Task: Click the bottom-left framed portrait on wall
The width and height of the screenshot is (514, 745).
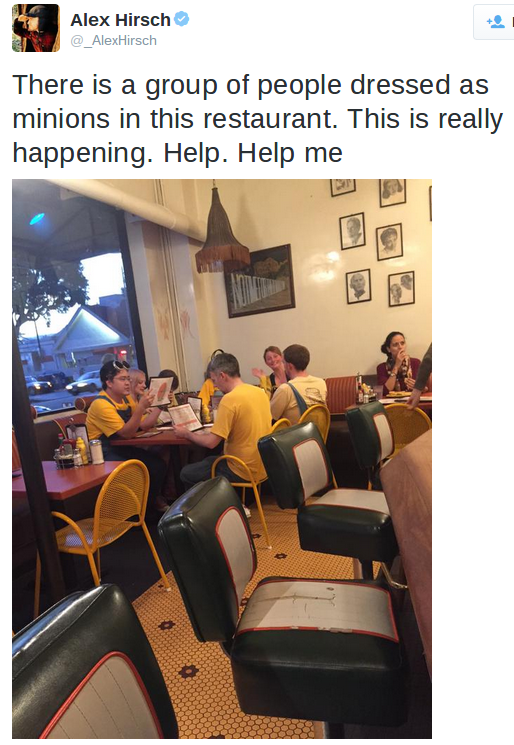Action: click(359, 287)
